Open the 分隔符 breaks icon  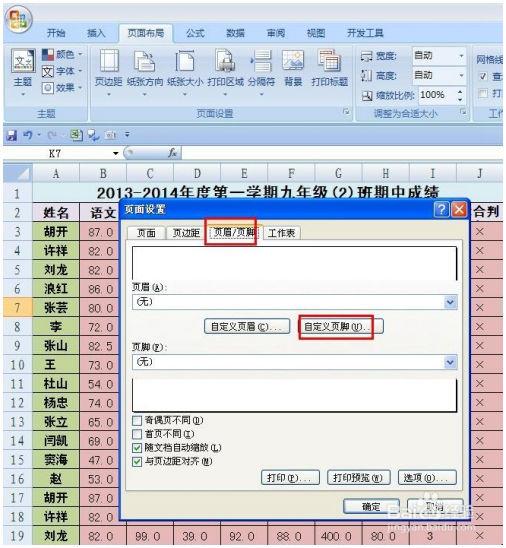coord(261,69)
